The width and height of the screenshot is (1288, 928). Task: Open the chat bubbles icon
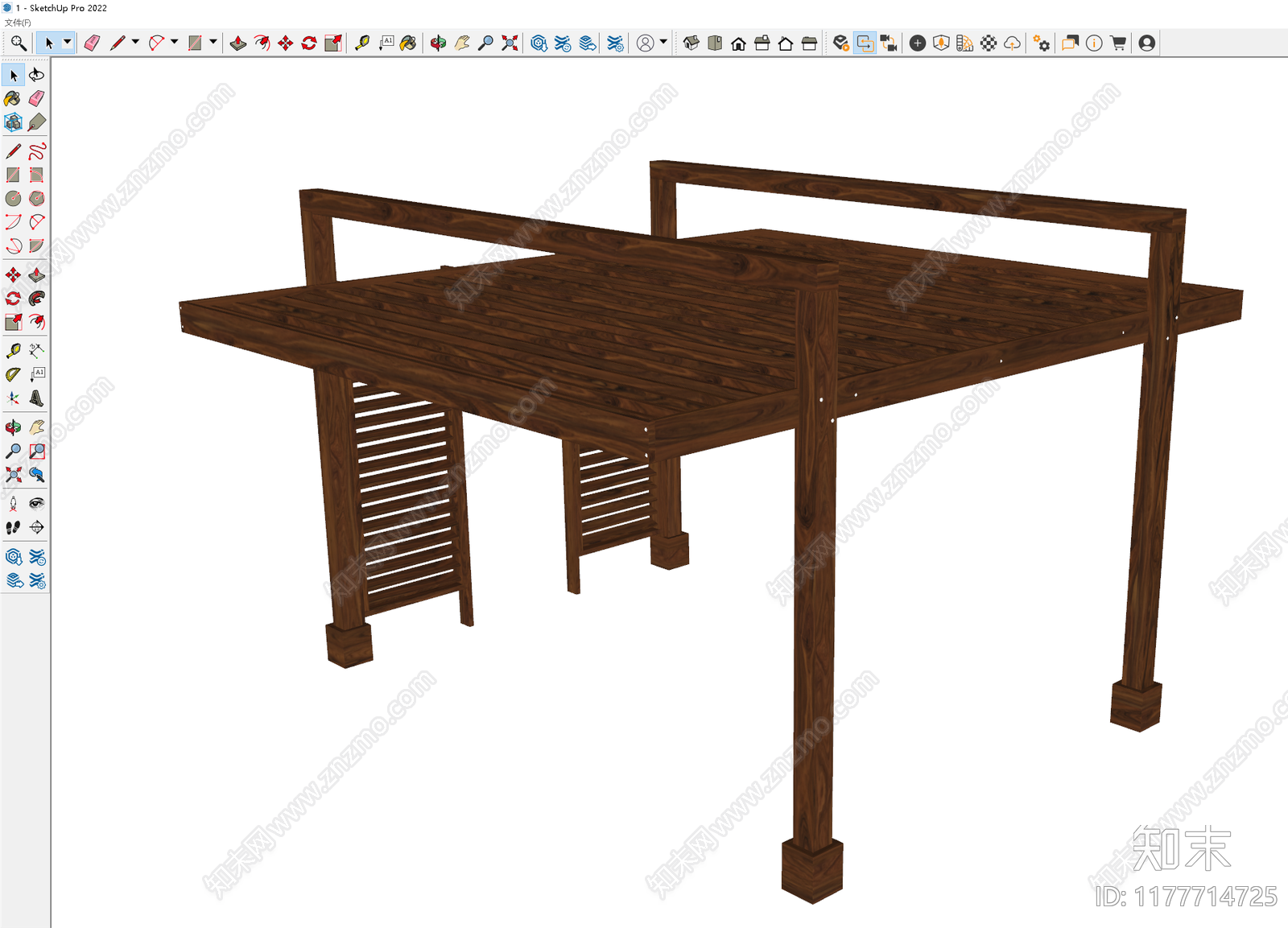[1070, 43]
